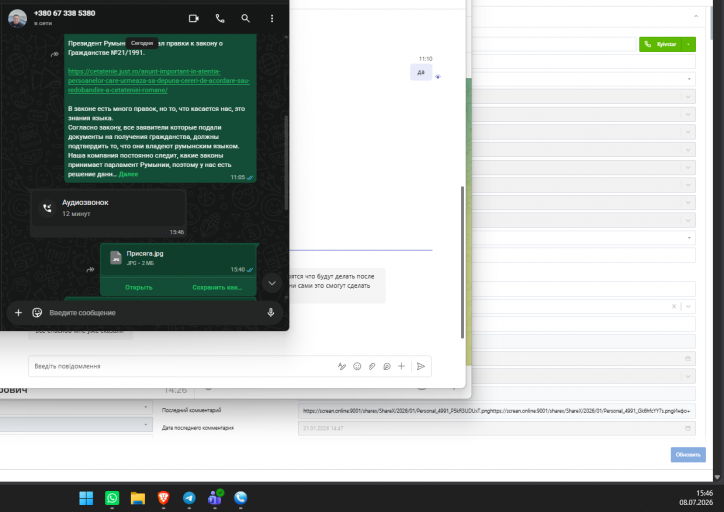Click the Обновить button
Viewport: 724px width, 512px height.
[x=688, y=455]
